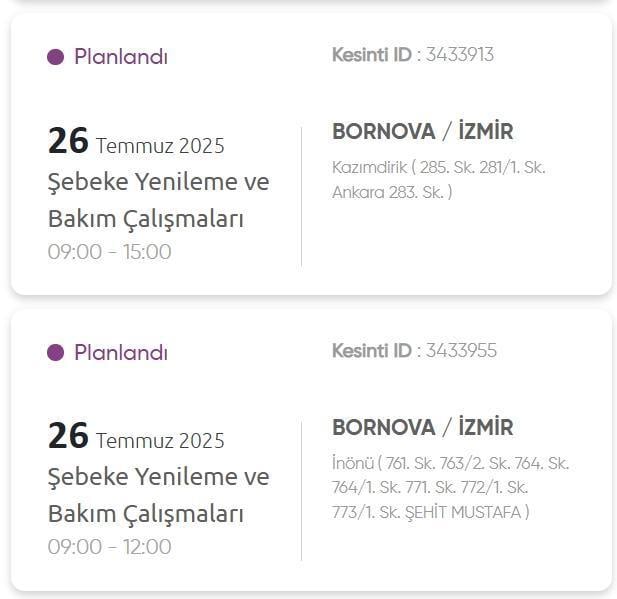Select the 26 Temmuz 2025 date in the first card
The image size is (617, 599).
click(136, 141)
